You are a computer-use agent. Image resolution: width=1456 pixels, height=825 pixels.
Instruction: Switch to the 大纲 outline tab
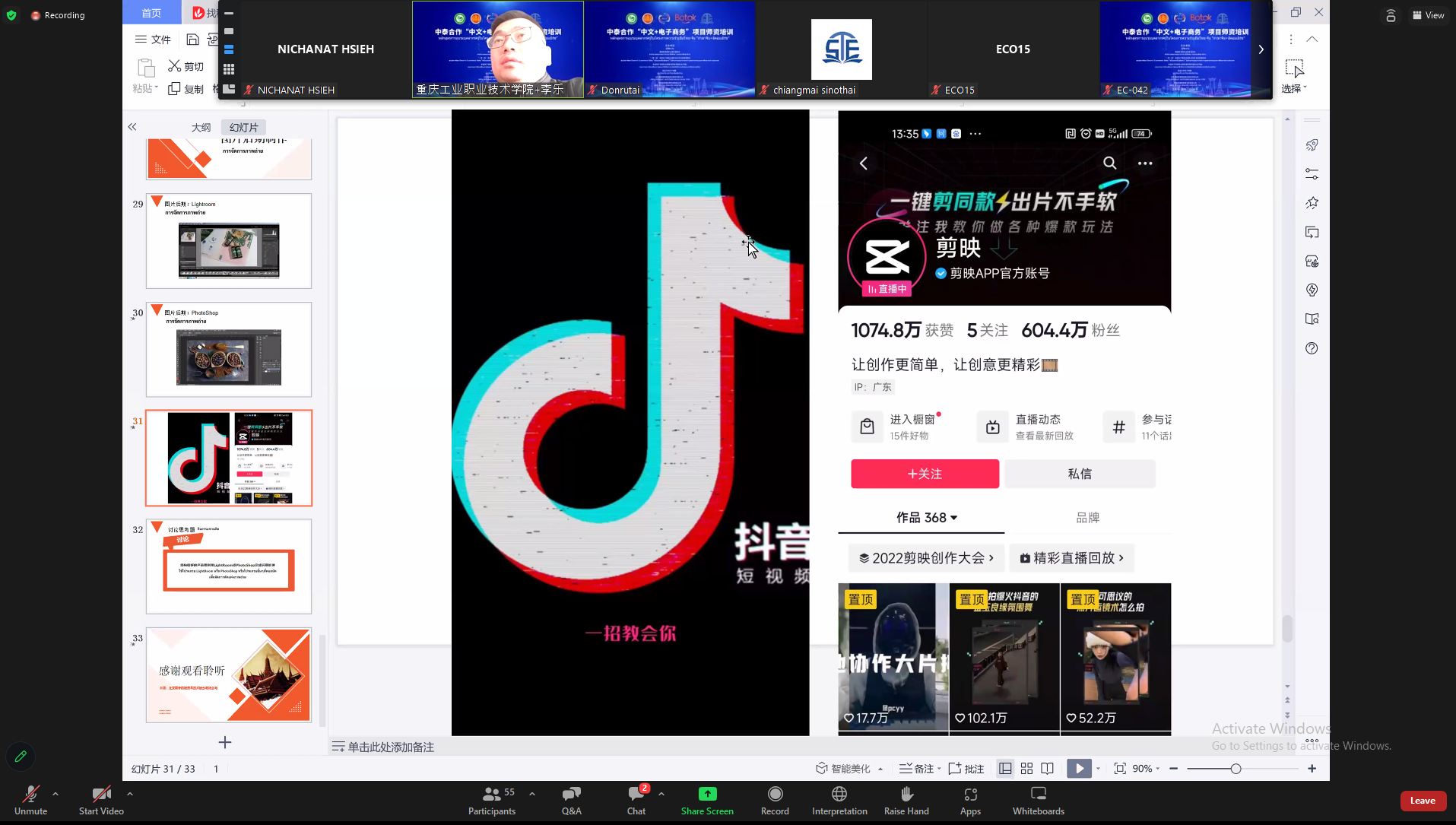tap(201, 127)
